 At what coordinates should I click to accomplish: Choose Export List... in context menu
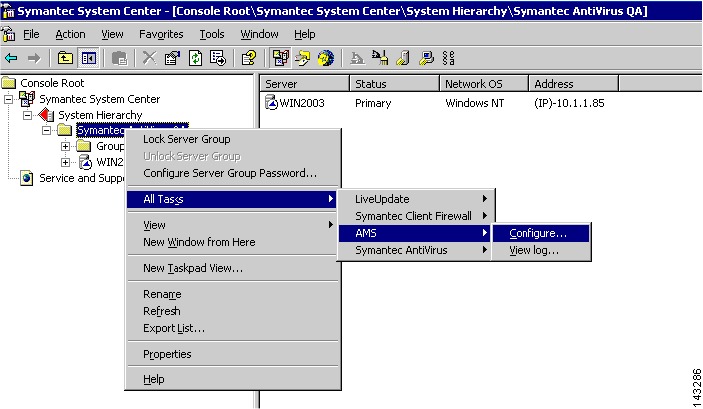click(232, 328)
